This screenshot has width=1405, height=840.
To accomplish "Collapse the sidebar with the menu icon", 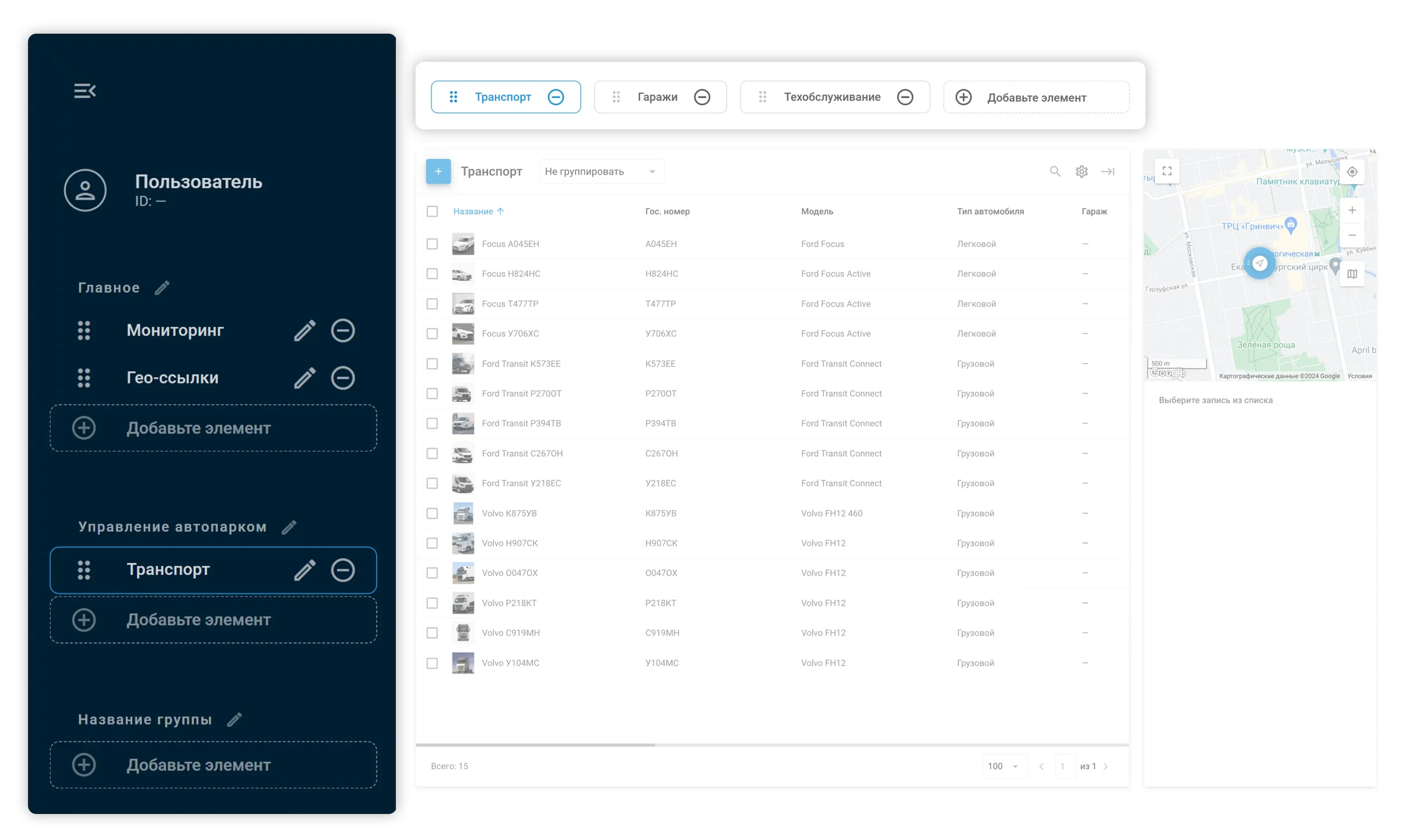I will tap(85, 91).
